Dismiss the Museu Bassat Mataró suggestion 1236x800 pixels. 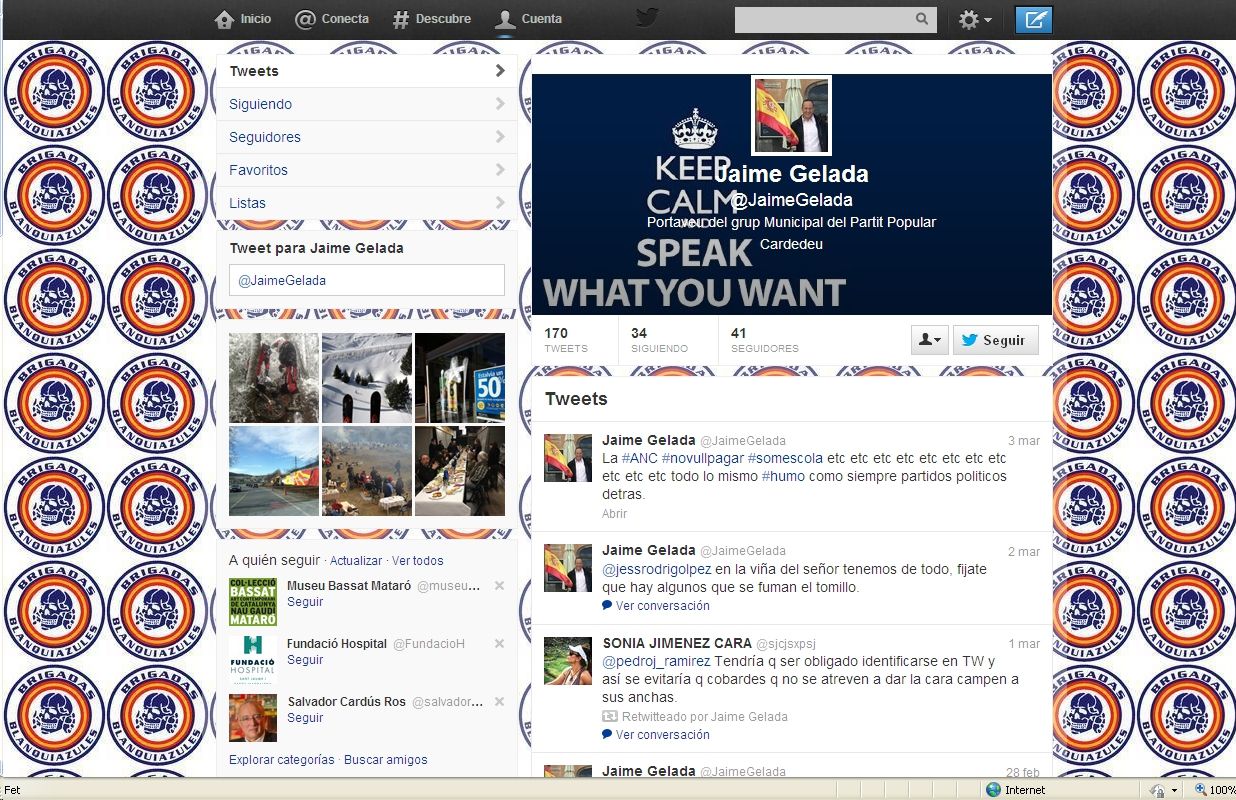500,586
